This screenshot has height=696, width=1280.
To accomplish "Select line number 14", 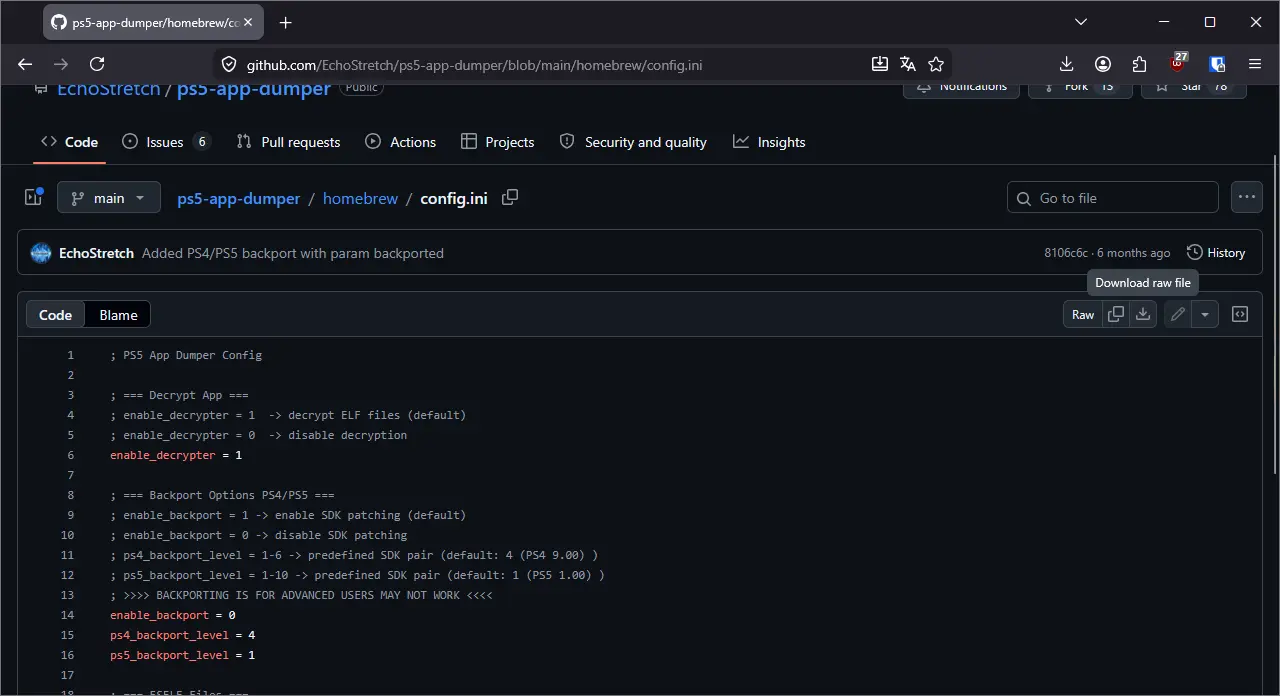I will 68,615.
